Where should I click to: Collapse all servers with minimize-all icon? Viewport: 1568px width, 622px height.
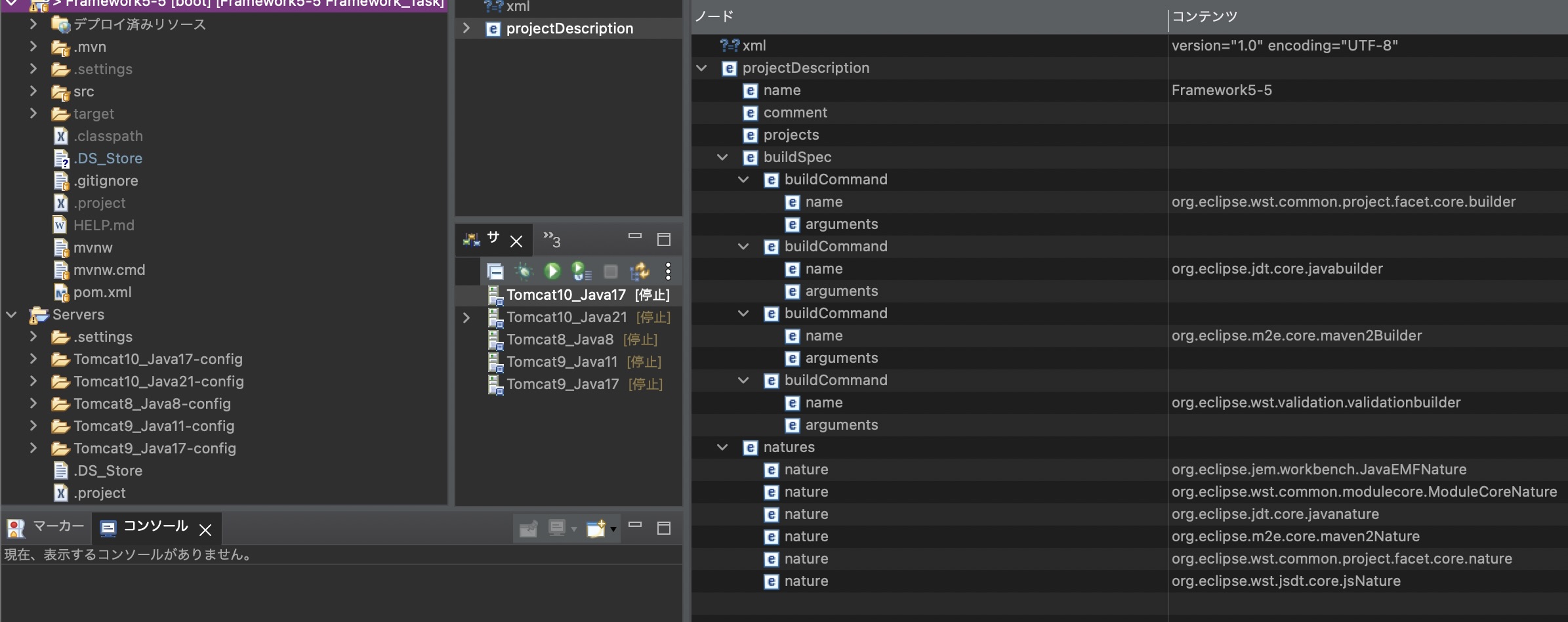495,271
